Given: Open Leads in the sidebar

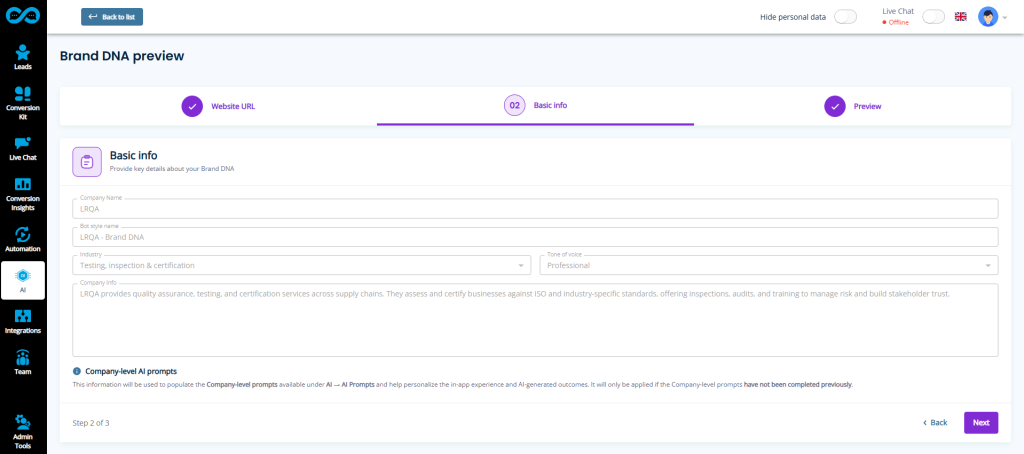Looking at the screenshot, I should click(23, 57).
